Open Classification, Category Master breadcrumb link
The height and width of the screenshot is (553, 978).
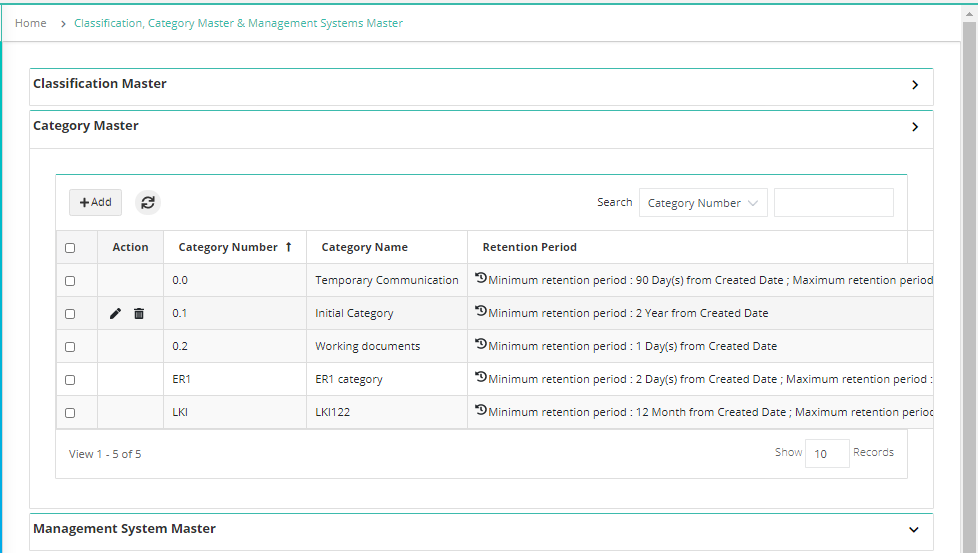click(238, 23)
